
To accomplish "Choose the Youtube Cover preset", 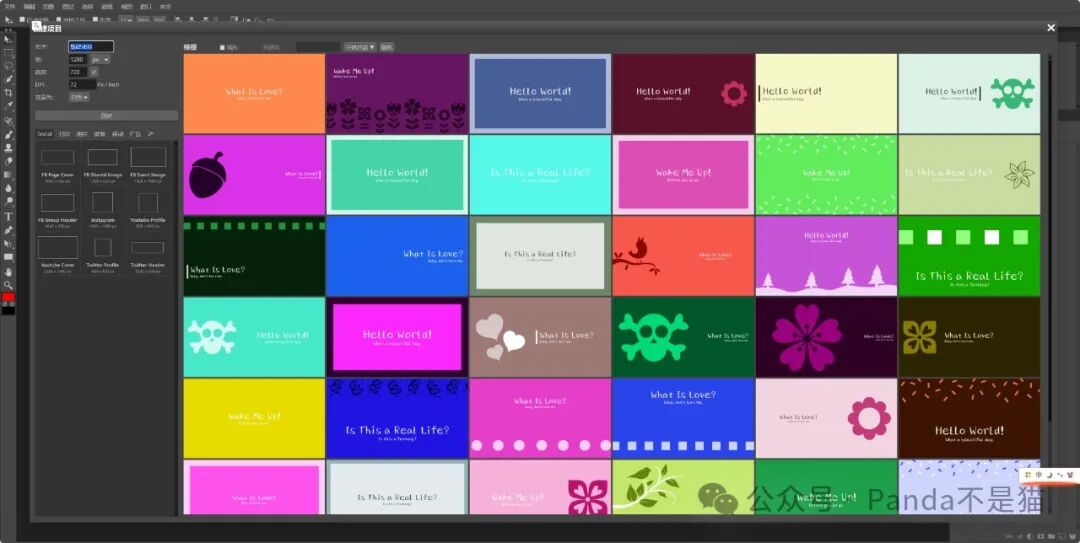I will click(x=58, y=253).
